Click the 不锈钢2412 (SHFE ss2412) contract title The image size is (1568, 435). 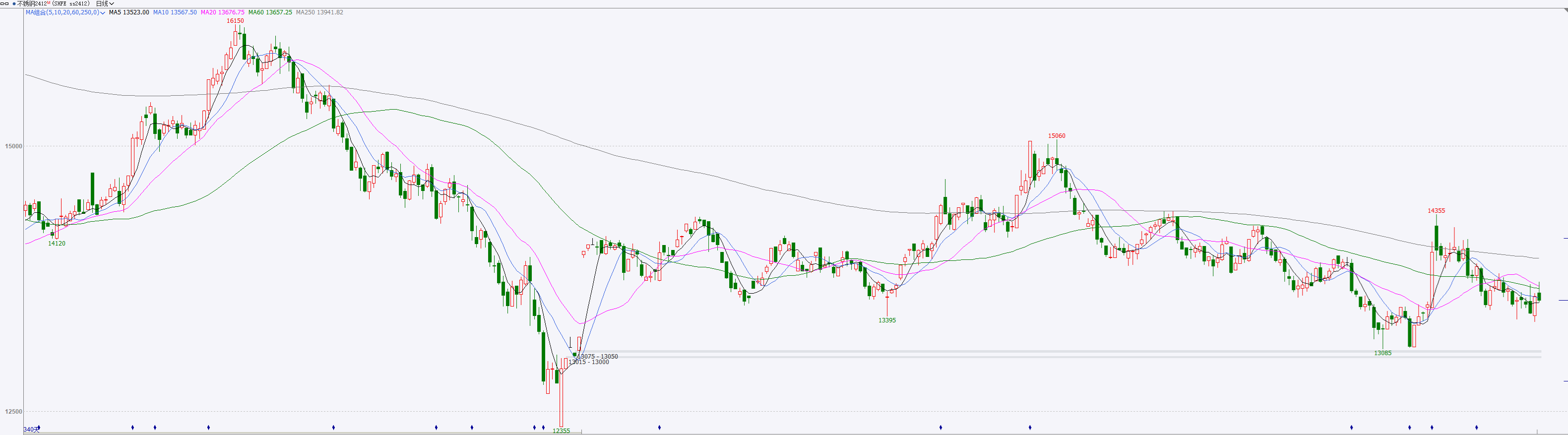click(x=54, y=3)
